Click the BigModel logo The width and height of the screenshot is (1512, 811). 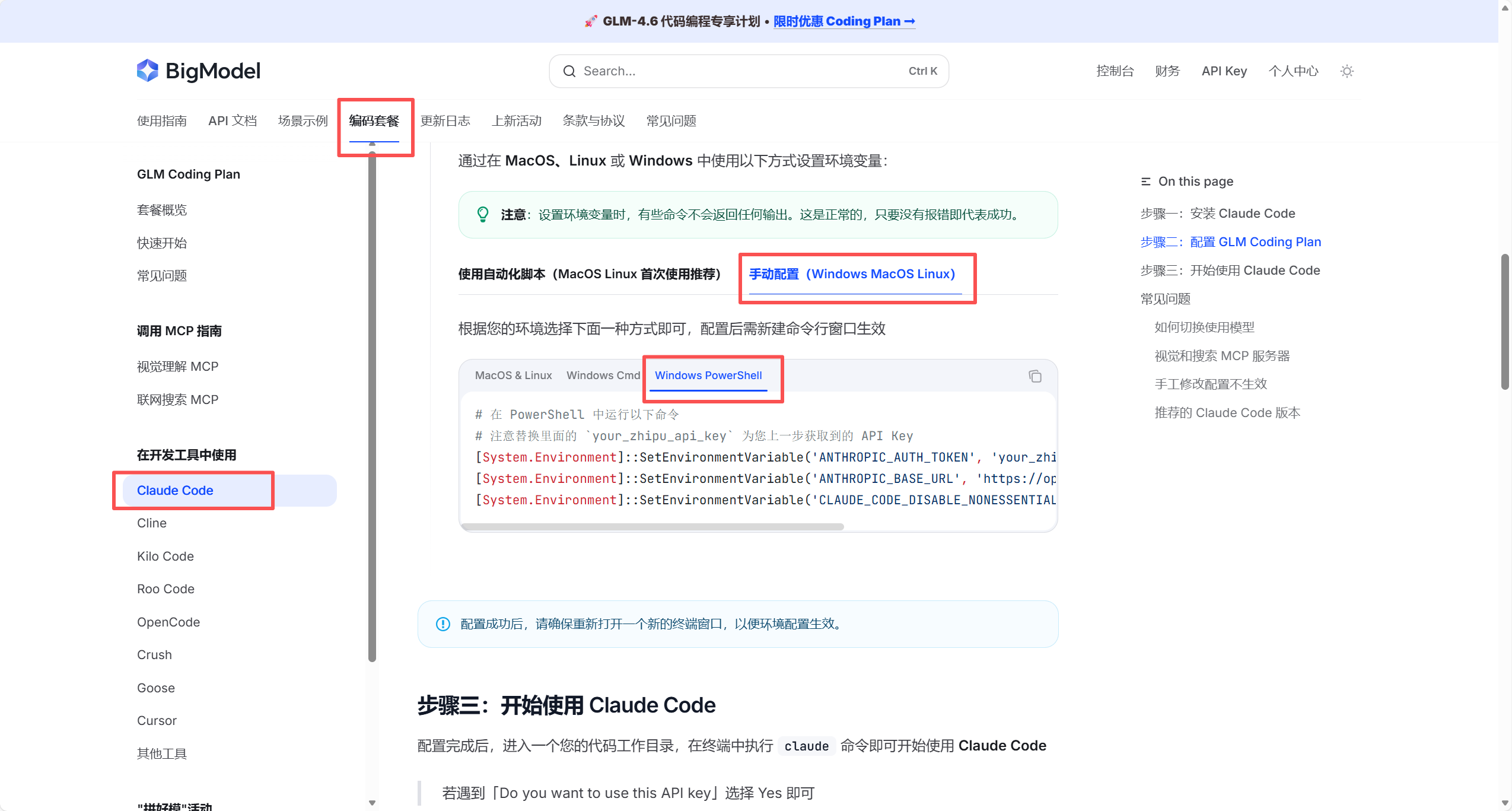[199, 71]
